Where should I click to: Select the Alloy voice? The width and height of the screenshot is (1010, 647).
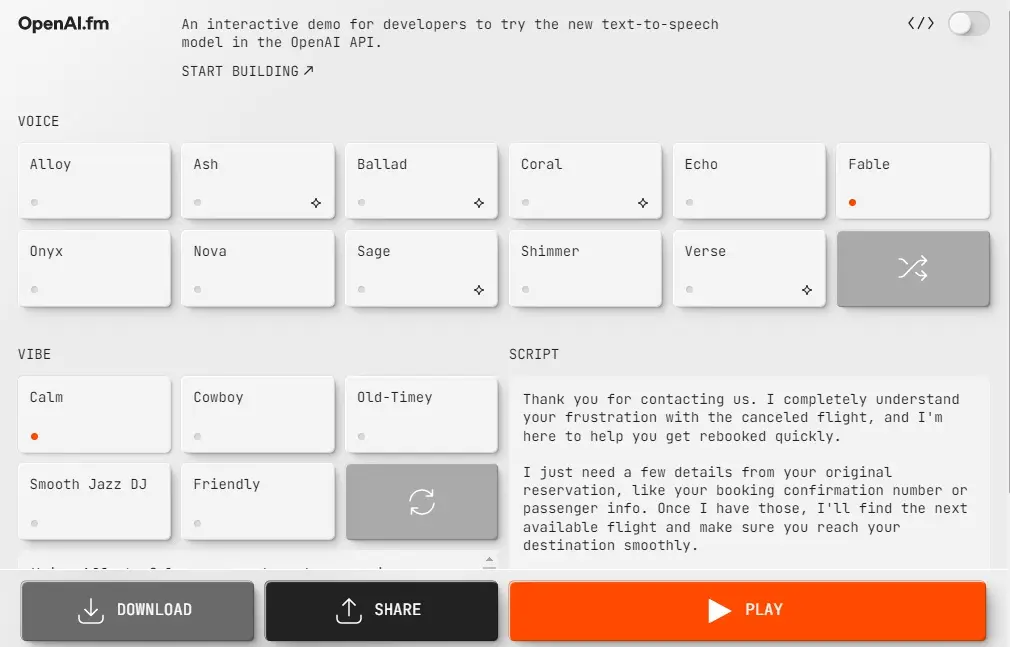point(94,181)
